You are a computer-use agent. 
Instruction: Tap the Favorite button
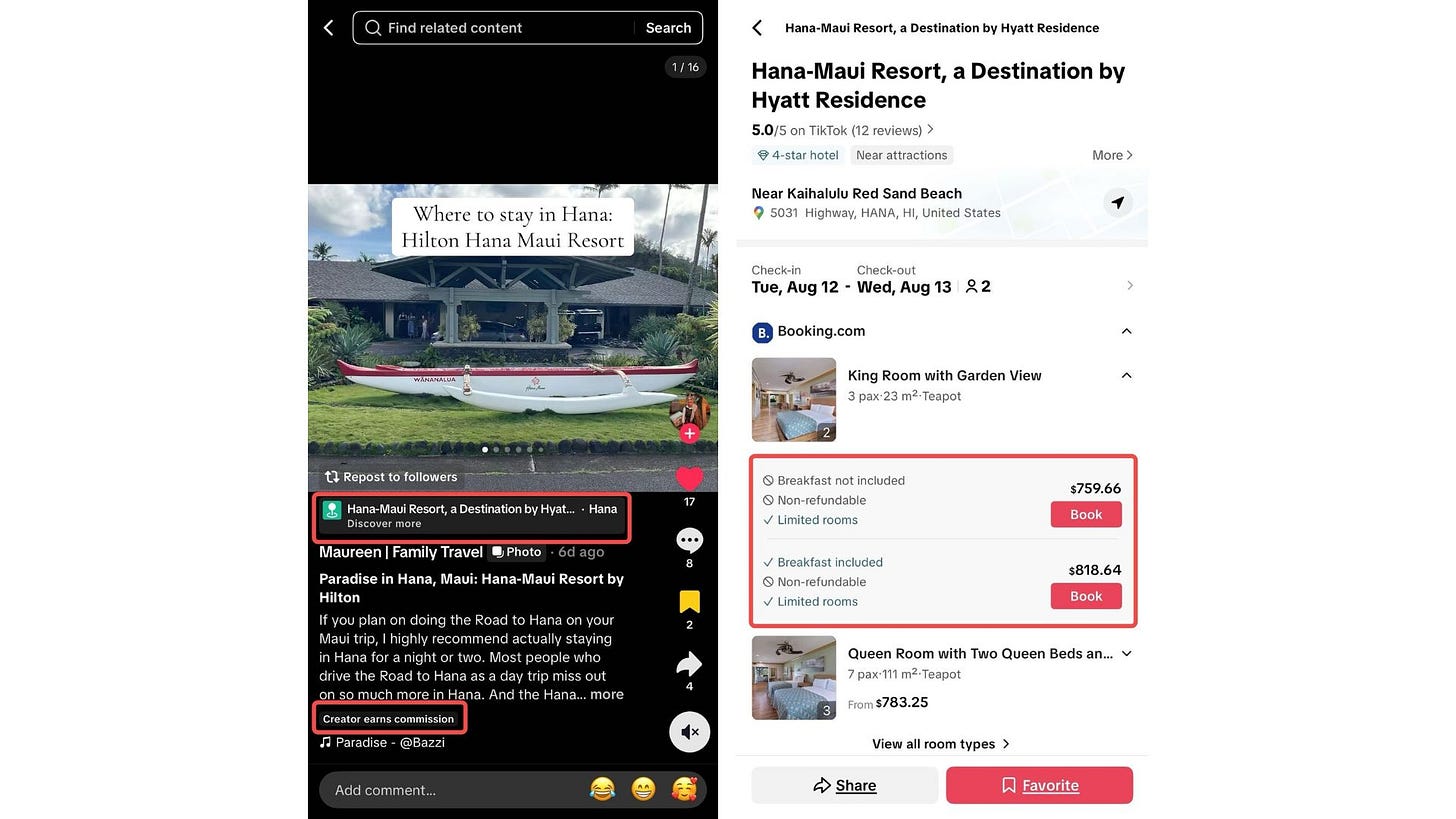click(x=1039, y=785)
